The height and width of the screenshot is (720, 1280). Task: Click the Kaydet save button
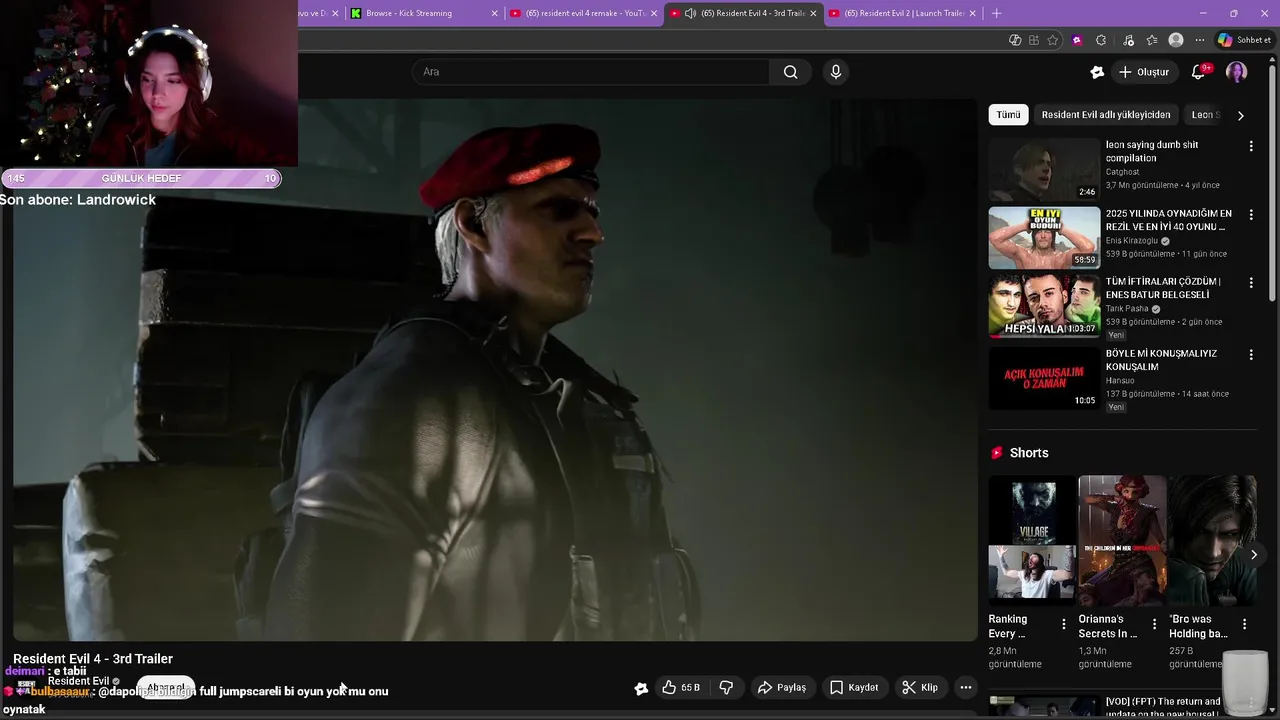[x=854, y=688]
